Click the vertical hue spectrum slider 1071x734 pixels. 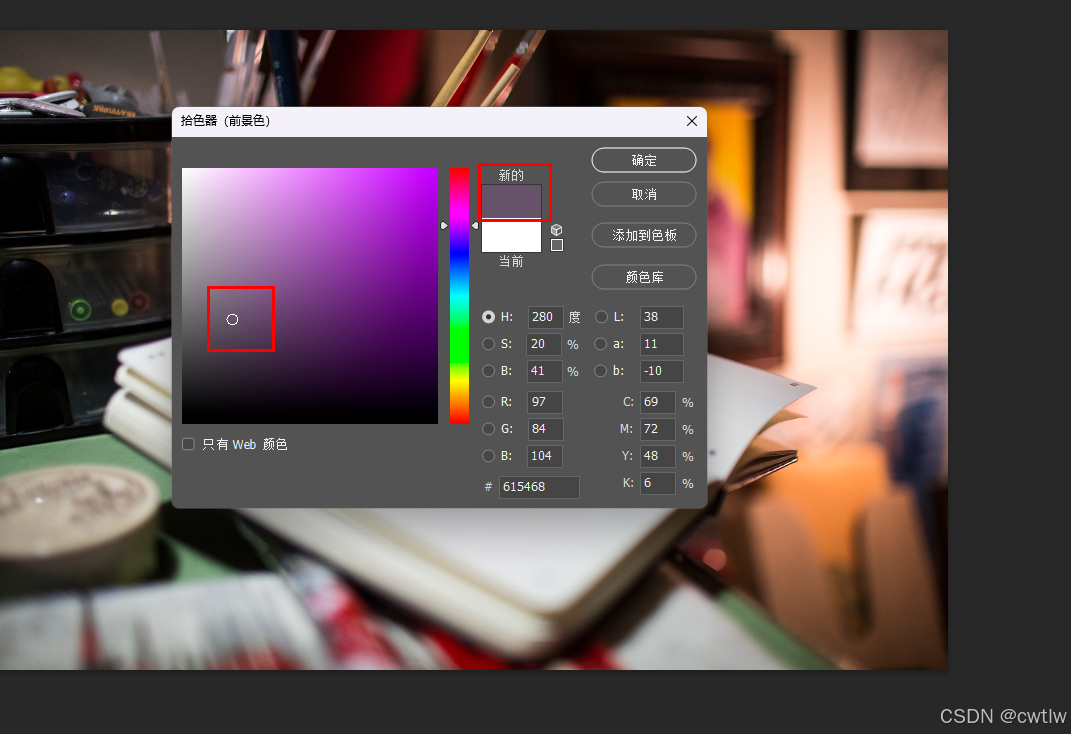tap(460, 296)
